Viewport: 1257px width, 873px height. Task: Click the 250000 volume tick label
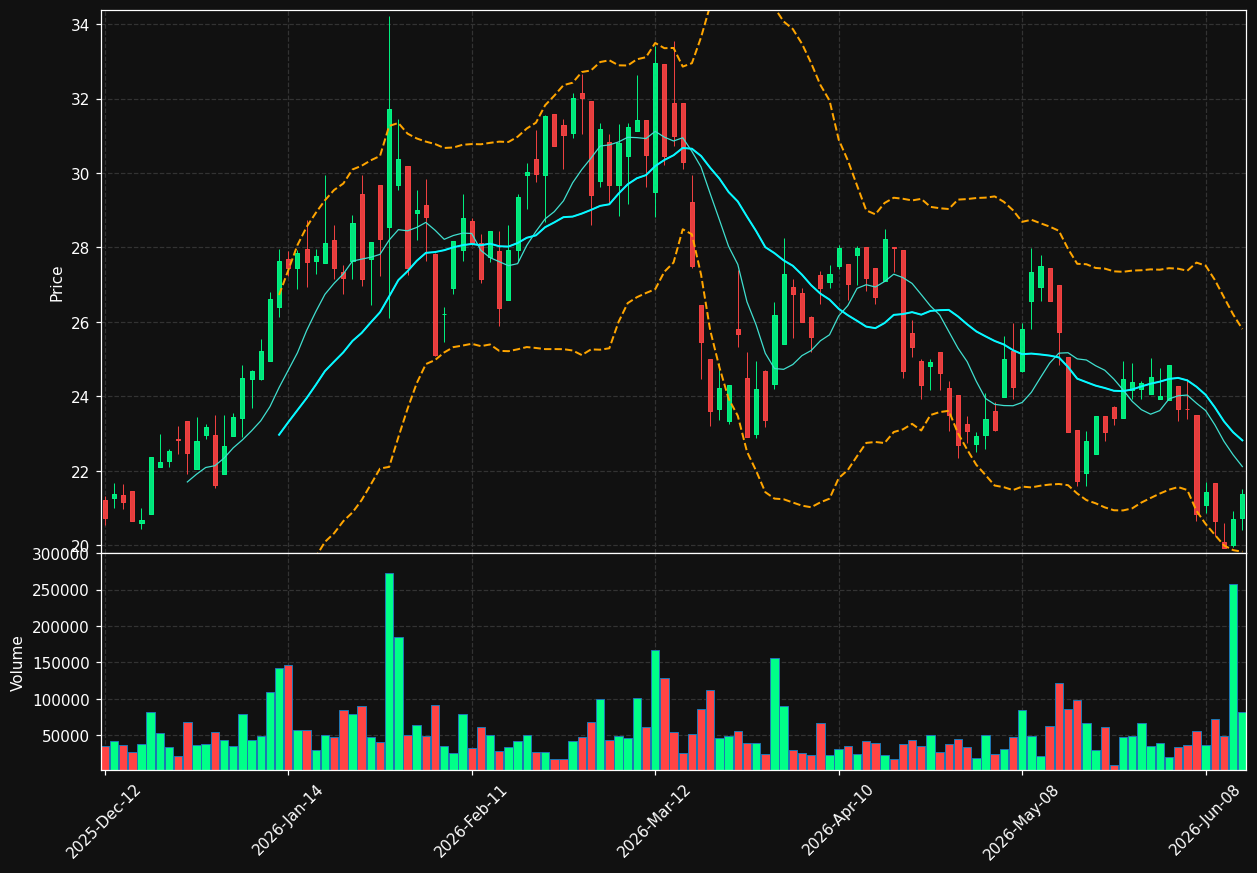63,590
